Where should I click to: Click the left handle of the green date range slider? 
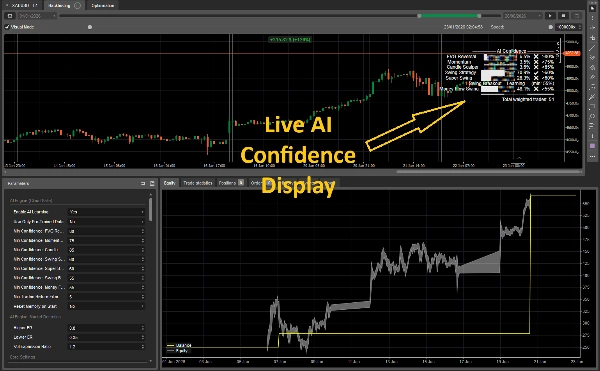coord(419,16)
